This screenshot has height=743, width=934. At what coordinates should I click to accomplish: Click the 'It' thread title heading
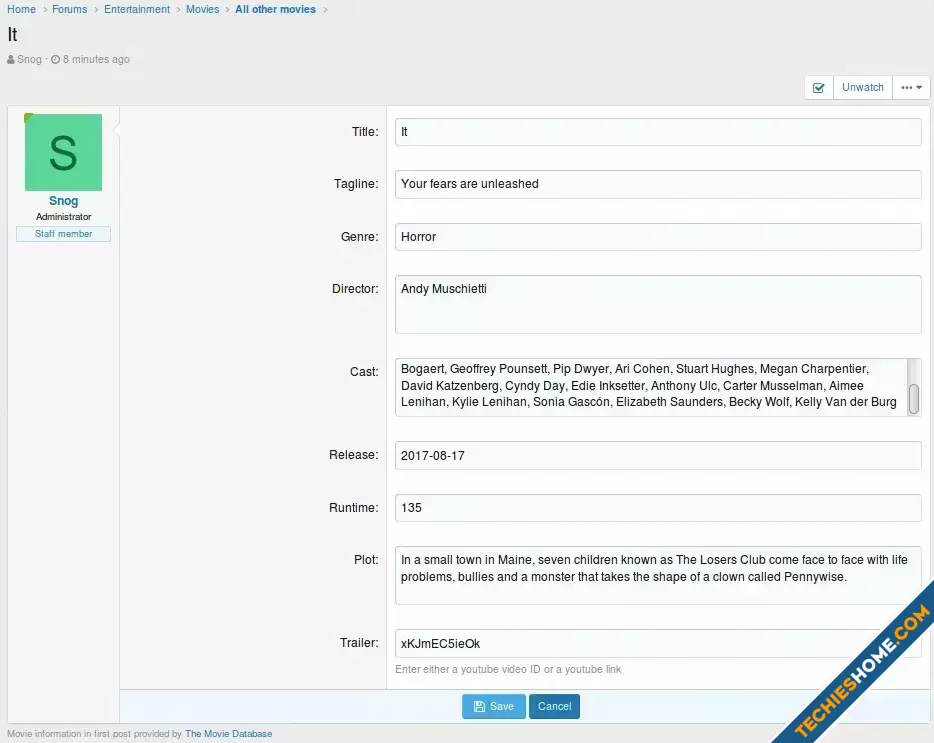click(13, 35)
